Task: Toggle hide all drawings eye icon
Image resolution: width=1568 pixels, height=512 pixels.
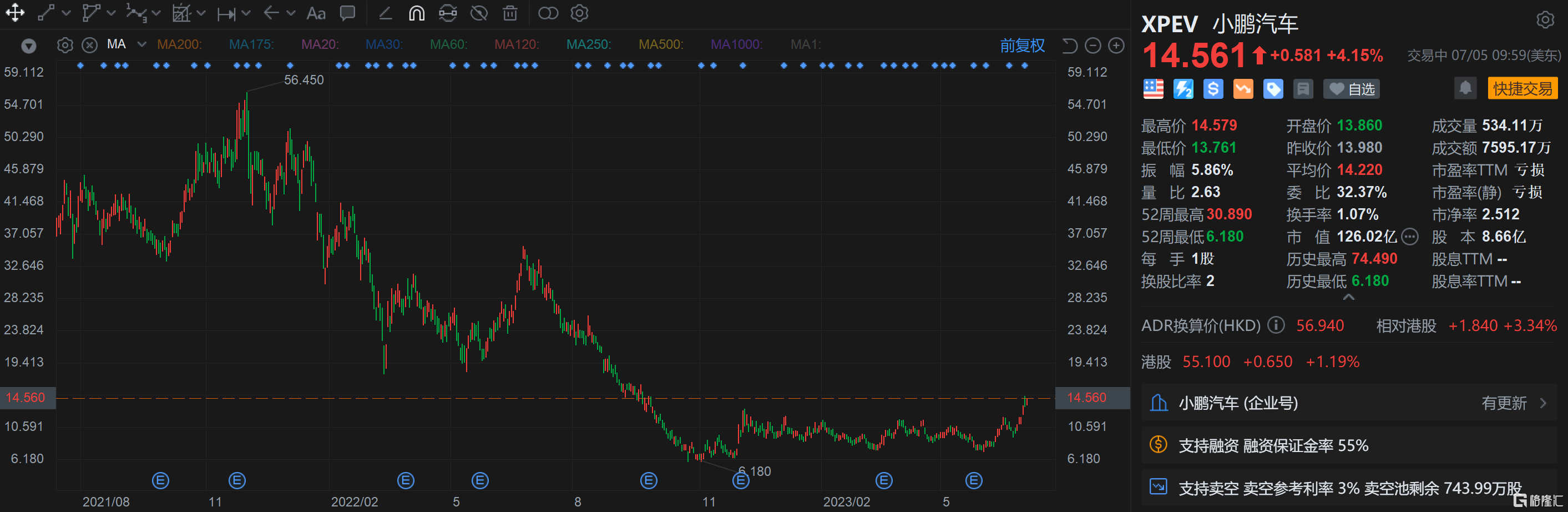Action: [479, 13]
